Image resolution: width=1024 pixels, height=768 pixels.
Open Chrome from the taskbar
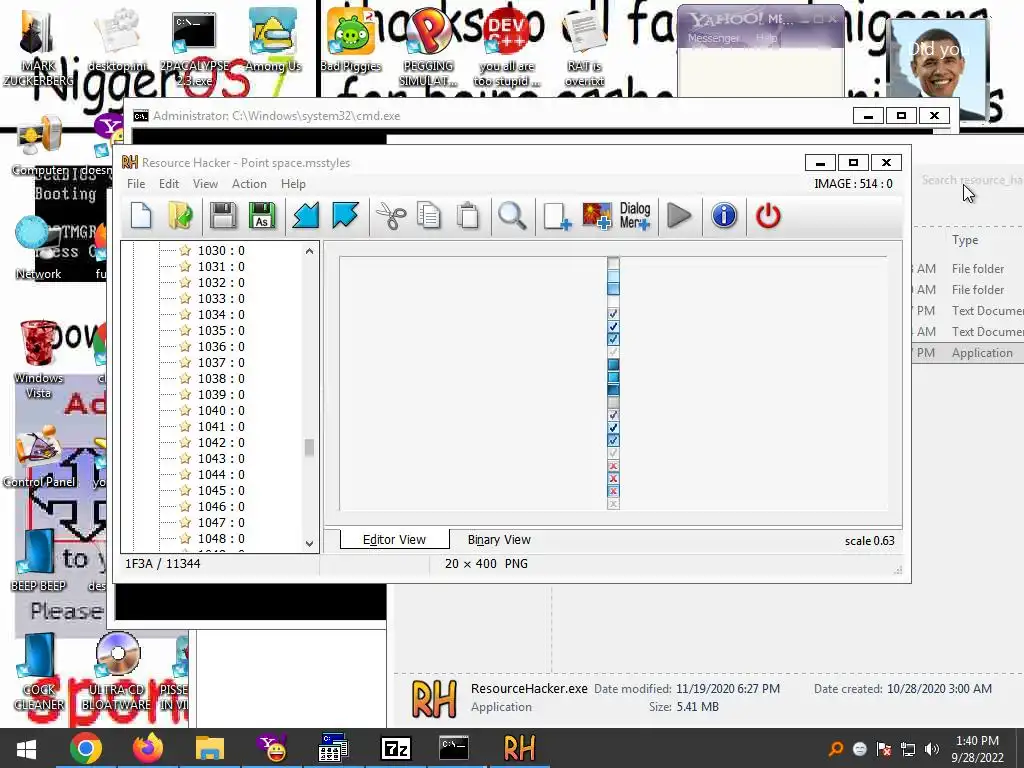pyautogui.click(x=86, y=748)
